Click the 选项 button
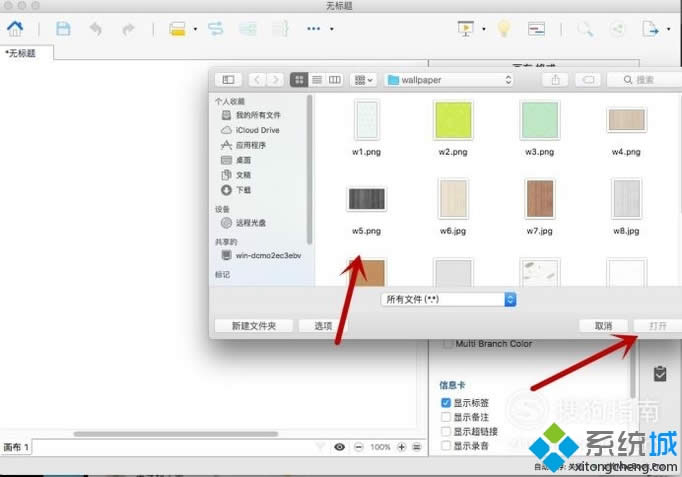 [x=323, y=326]
